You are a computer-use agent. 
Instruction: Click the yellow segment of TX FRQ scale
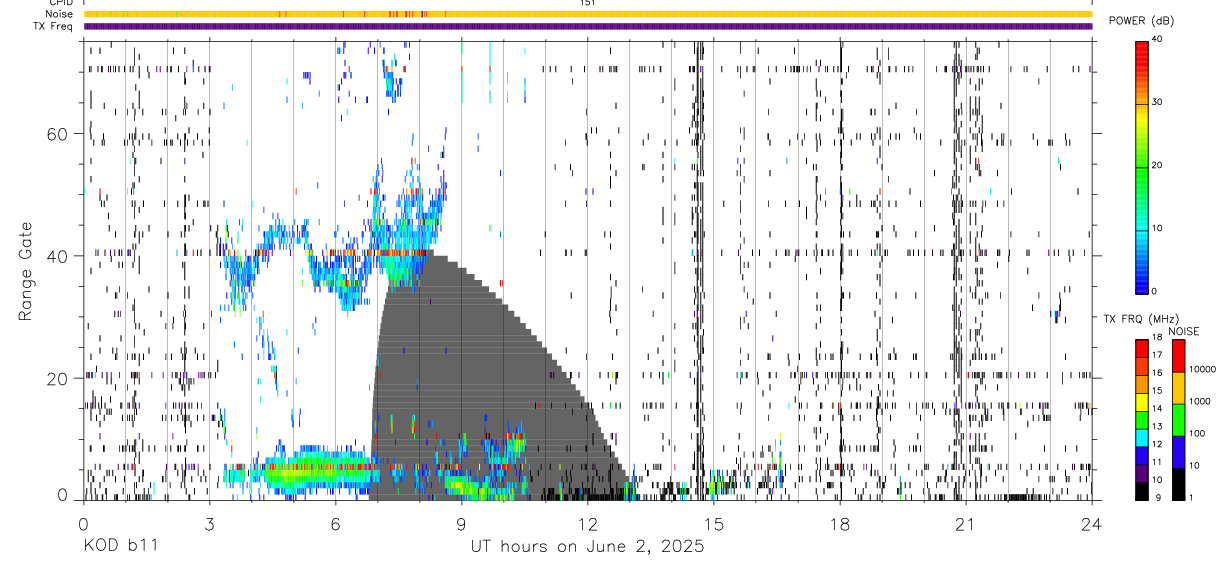(x=1142, y=402)
